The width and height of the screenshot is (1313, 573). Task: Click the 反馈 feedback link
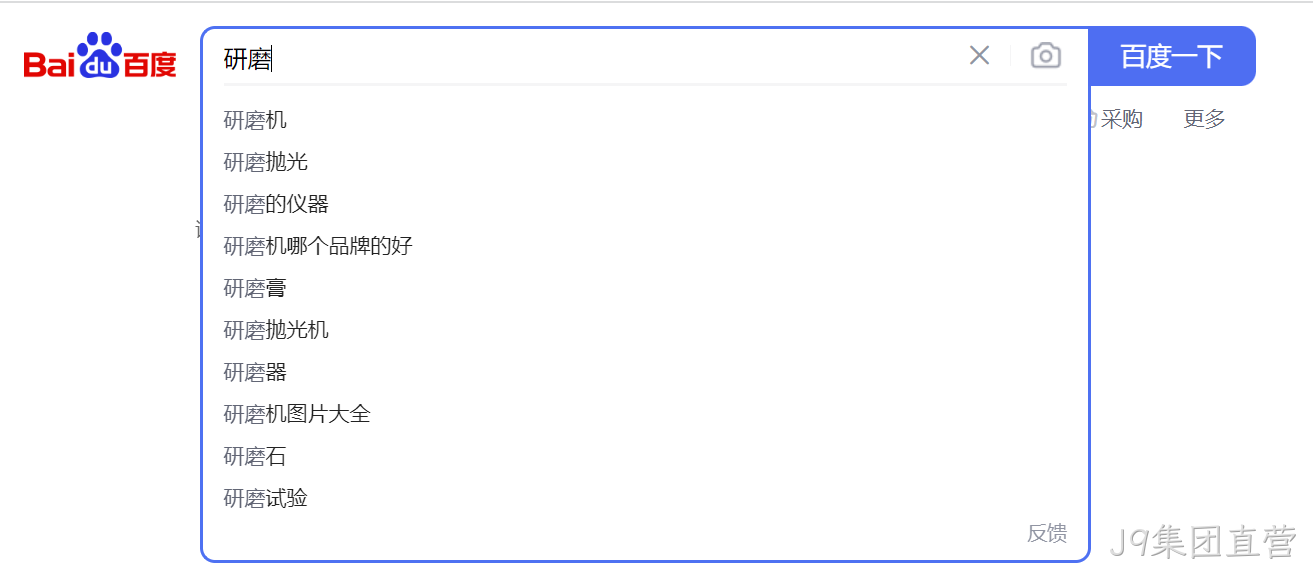(x=1047, y=533)
